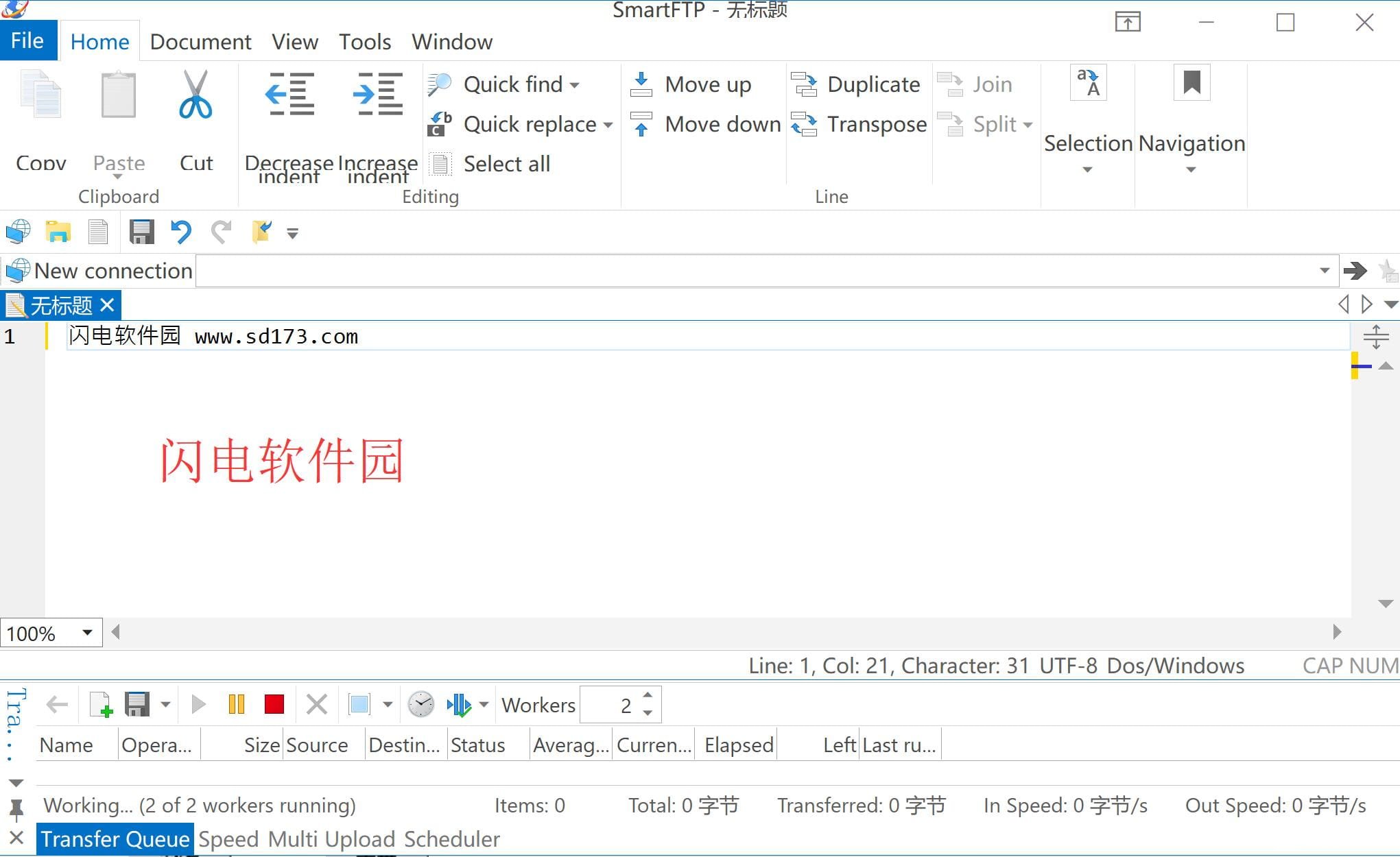Expand the address bar history dropdown

(1325, 271)
